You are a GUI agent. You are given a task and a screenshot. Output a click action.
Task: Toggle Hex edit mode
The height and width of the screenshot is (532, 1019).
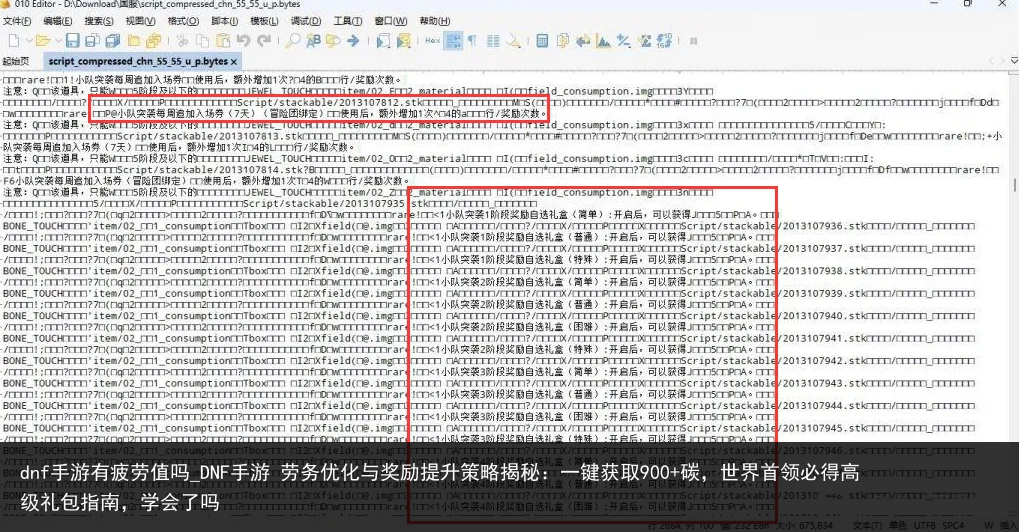[x=432, y=41]
